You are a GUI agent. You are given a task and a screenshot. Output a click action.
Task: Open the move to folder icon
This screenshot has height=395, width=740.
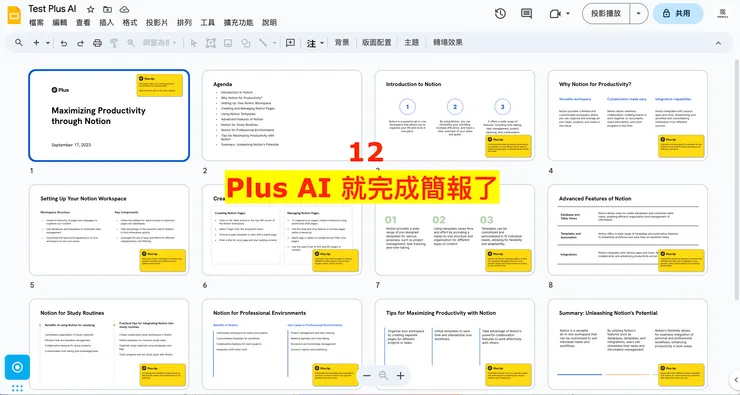coord(108,9)
